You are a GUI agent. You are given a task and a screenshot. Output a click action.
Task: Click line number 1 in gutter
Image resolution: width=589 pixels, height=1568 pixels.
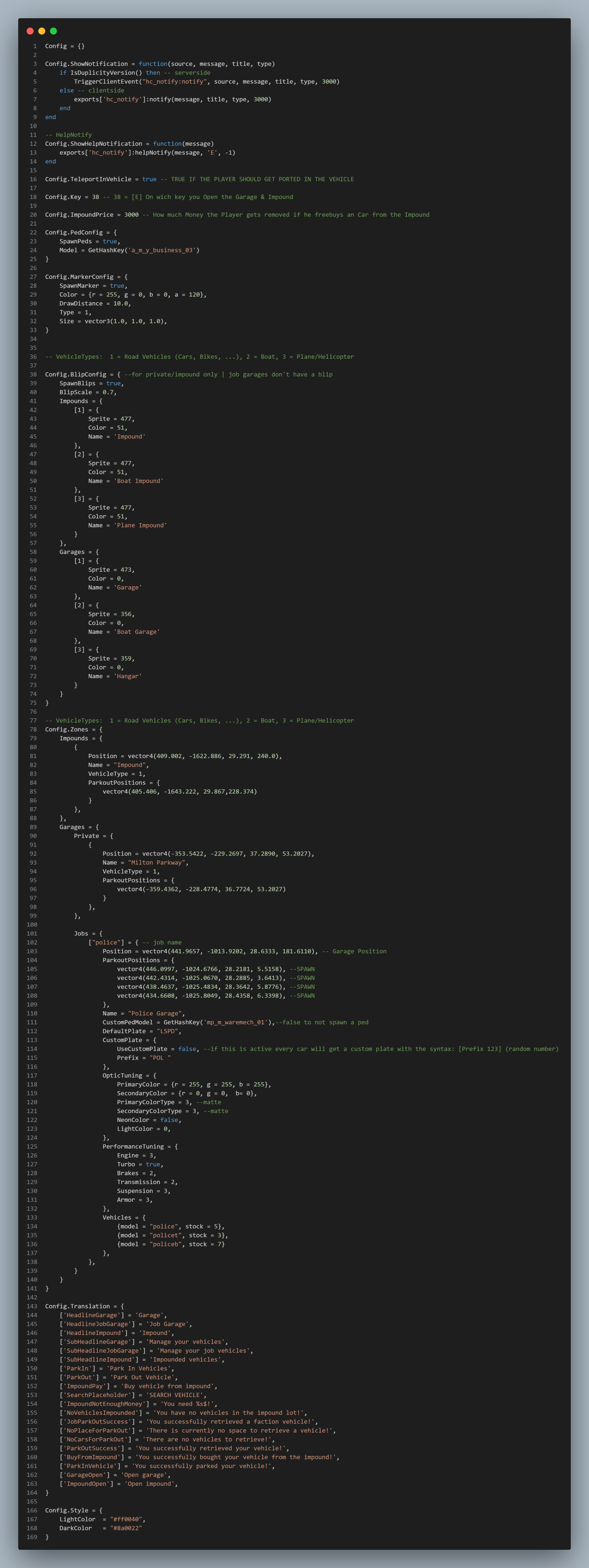tap(35, 46)
